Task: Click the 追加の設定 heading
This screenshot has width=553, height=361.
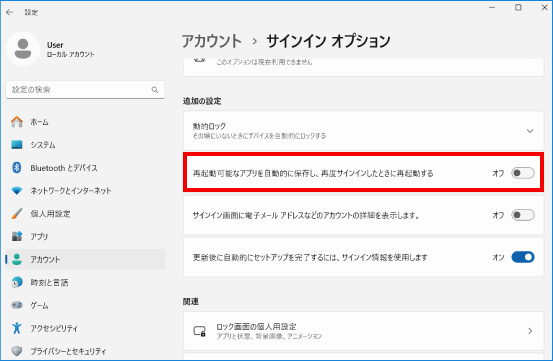Action: [202, 101]
